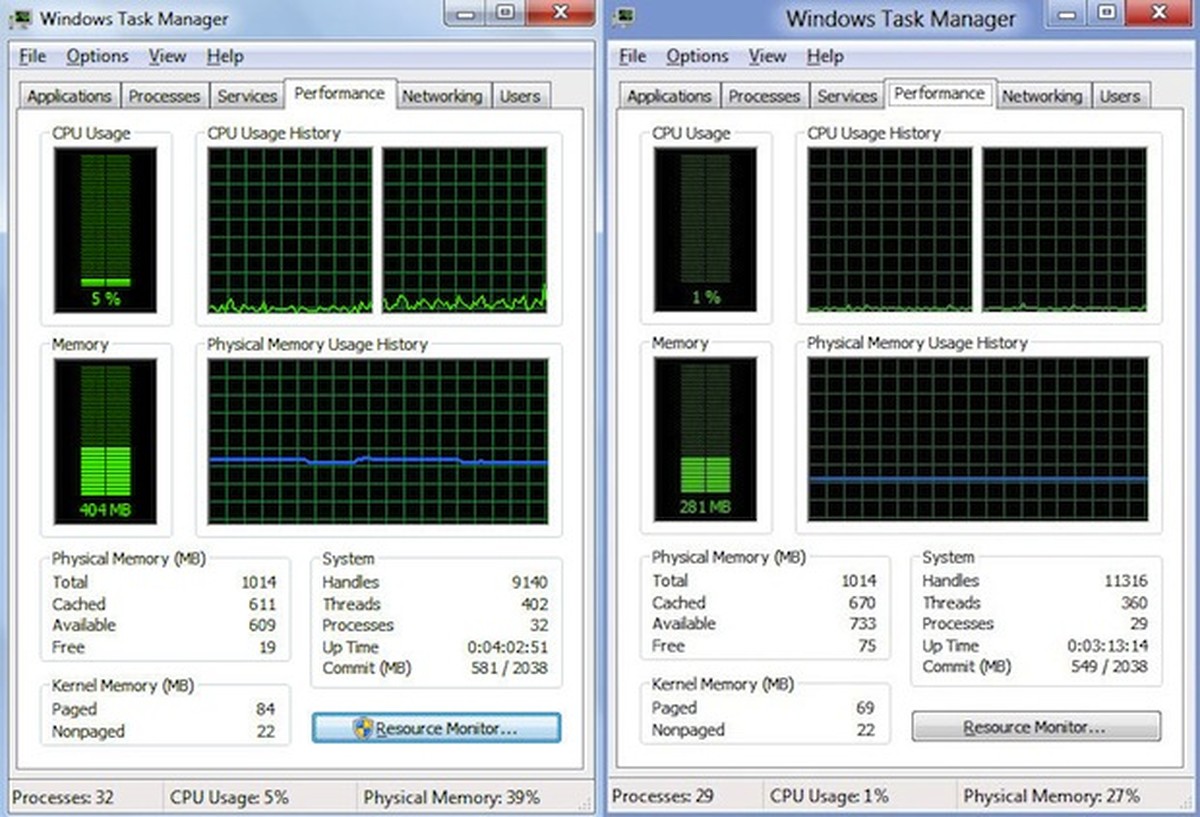1200x817 pixels.
Task: Click Up Time value 0:04:02:51
Action: [x=507, y=647]
